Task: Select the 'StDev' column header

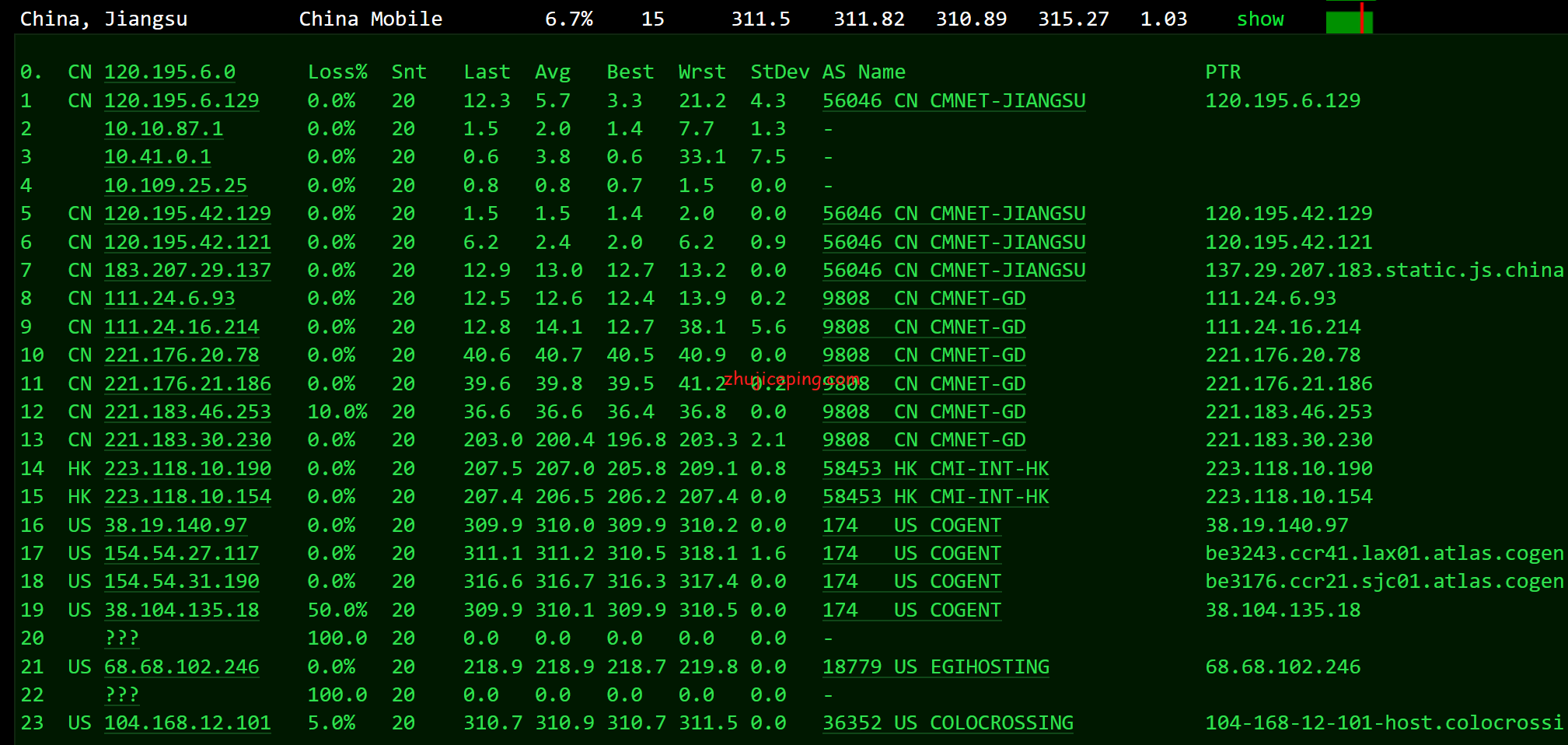Action: click(x=780, y=72)
